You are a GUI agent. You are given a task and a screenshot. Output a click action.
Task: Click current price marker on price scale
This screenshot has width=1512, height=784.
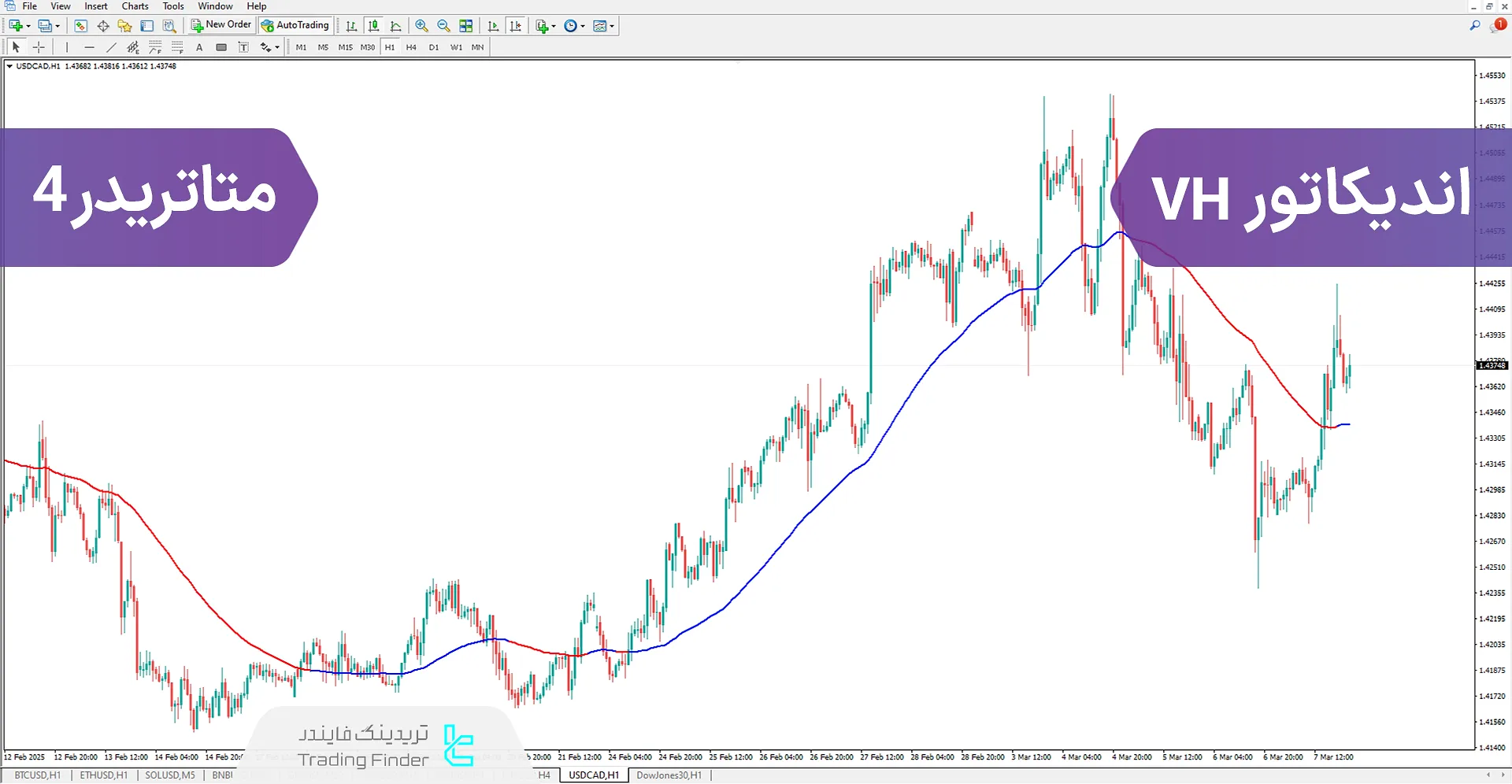[x=1492, y=365]
